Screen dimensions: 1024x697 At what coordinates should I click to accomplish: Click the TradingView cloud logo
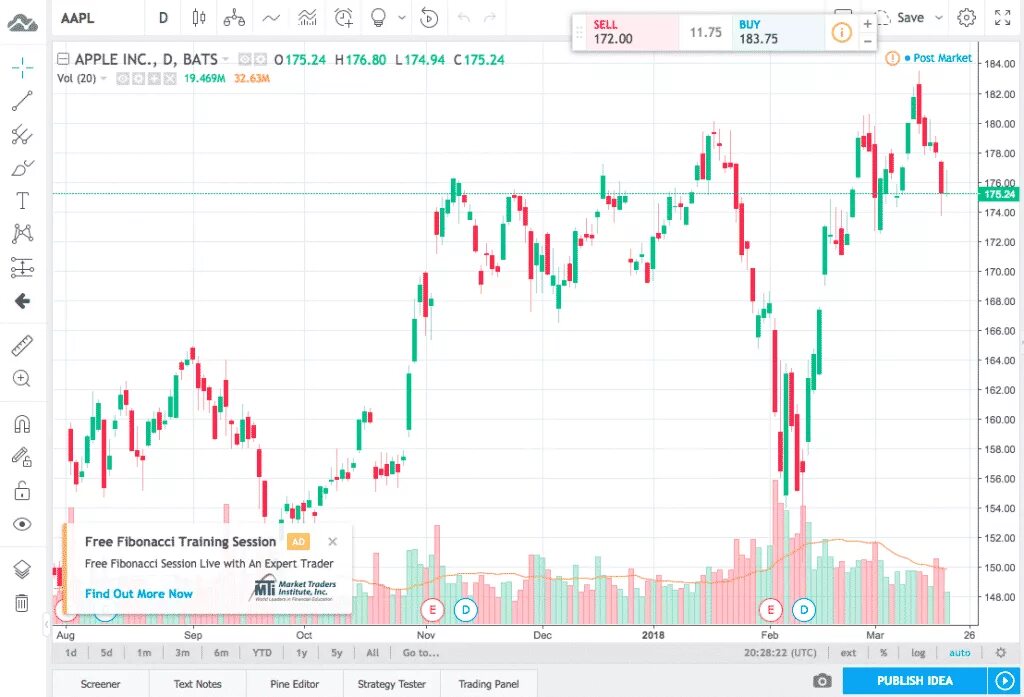click(x=23, y=22)
